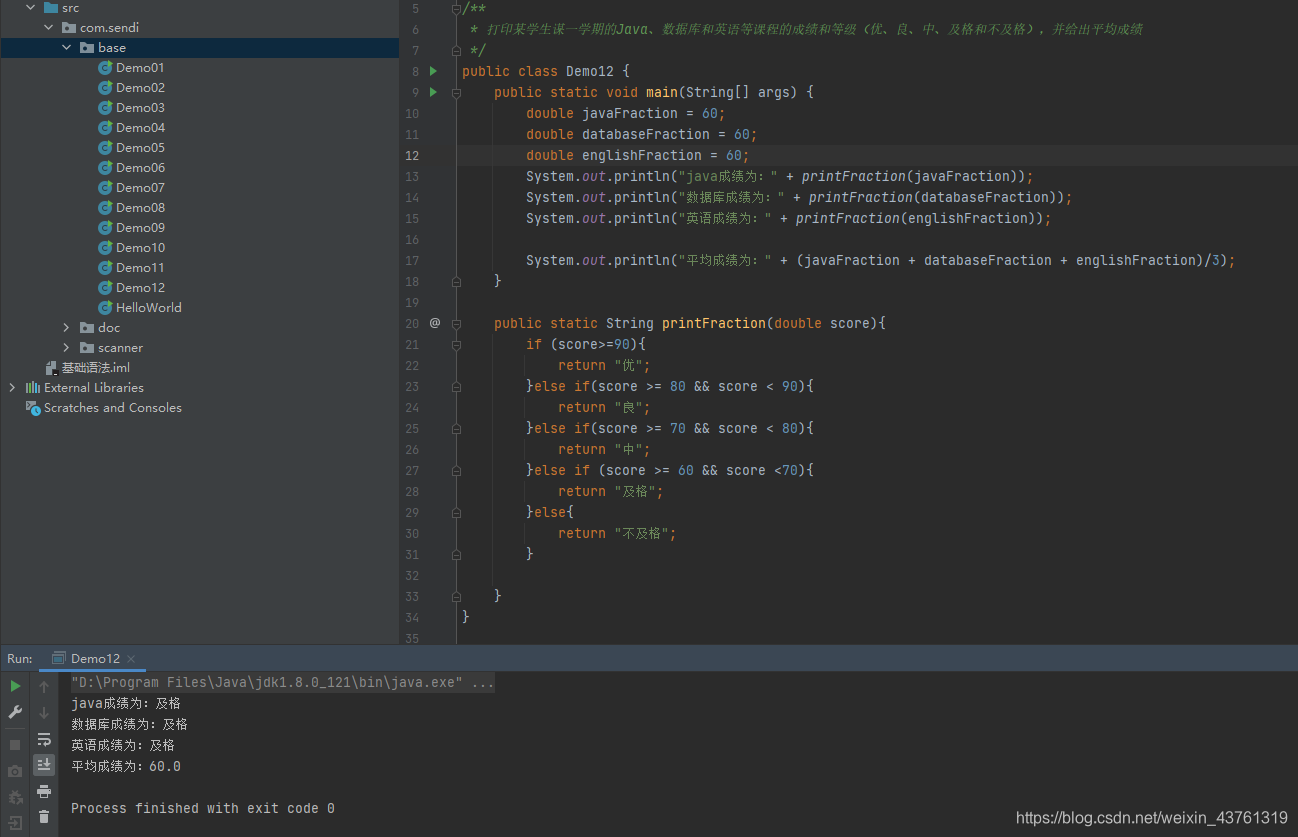The height and width of the screenshot is (837, 1298).
Task: Select the com.sendi package label
Action: click(x=109, y=28)
